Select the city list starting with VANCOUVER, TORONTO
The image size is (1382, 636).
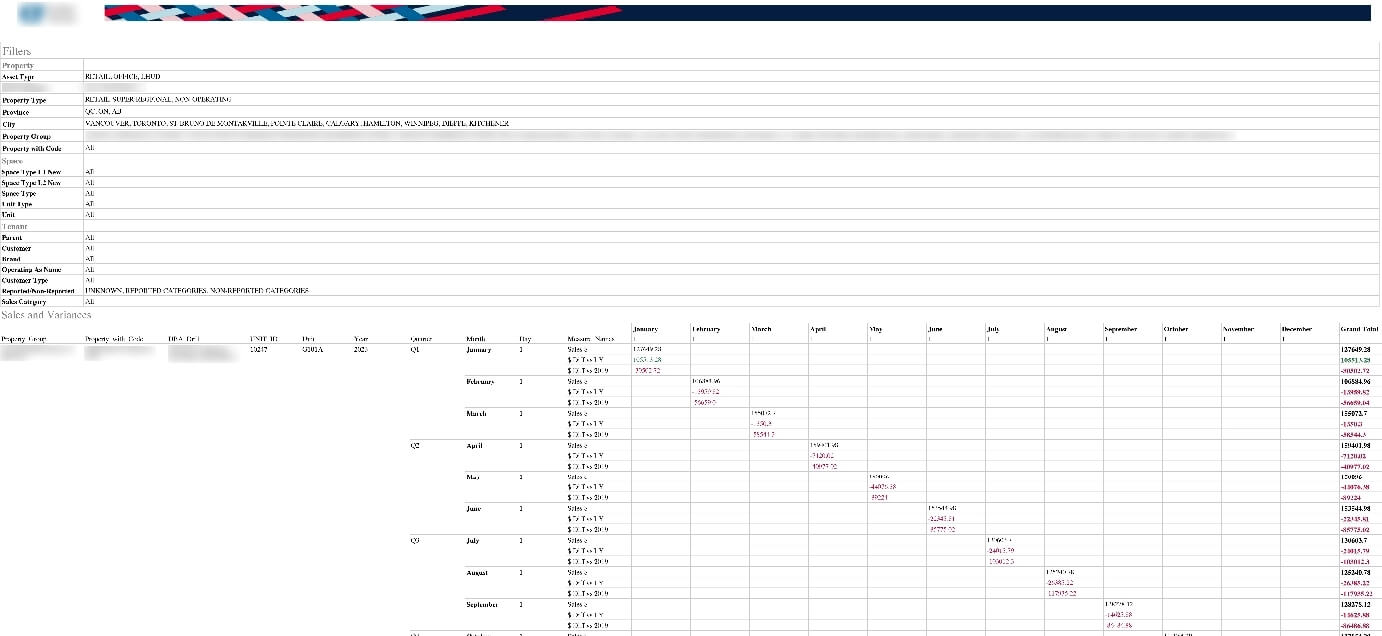pos(297,124)
